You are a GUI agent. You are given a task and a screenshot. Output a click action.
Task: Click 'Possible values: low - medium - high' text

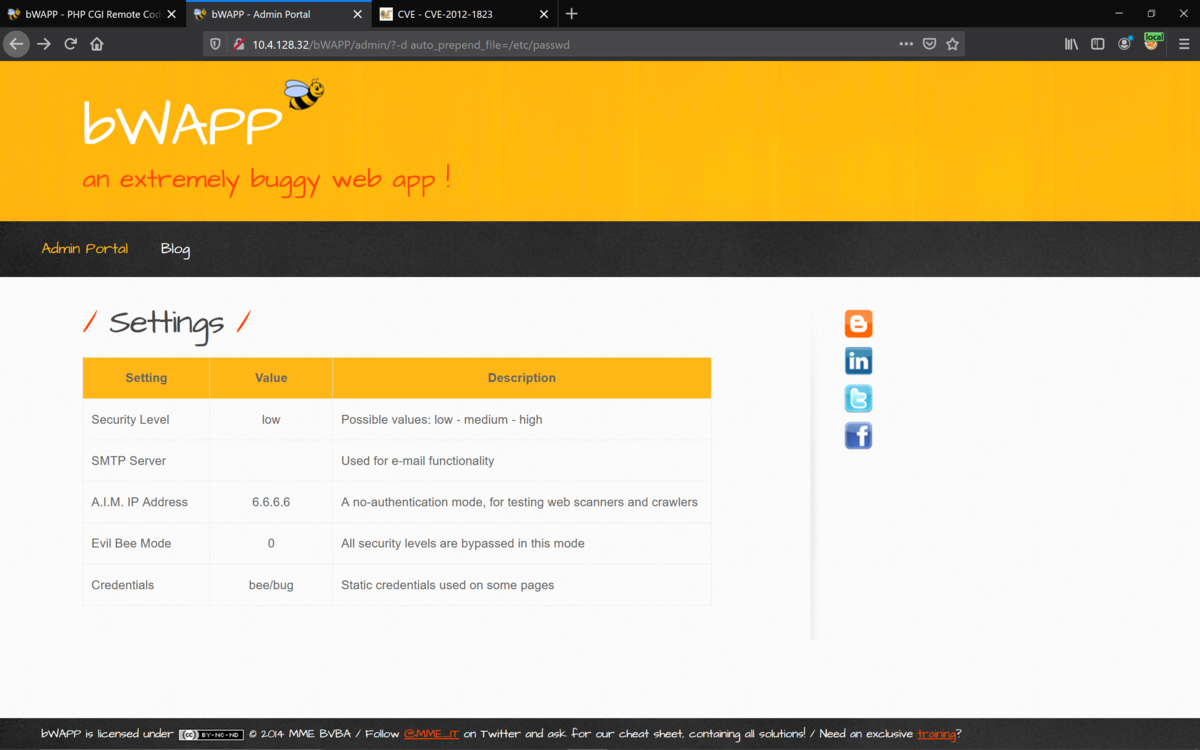pos(442,419)
